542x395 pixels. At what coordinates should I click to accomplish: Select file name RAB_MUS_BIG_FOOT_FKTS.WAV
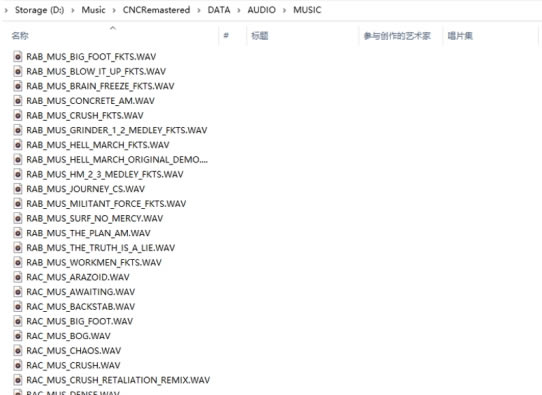[x=91, y=57]
